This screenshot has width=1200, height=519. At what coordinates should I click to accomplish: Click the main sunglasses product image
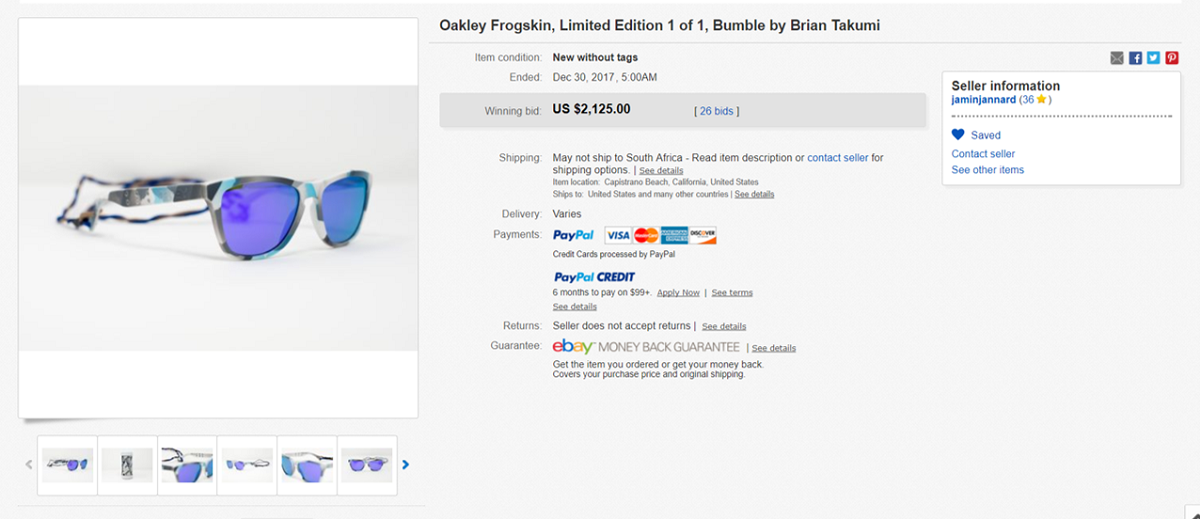[218, 218]
